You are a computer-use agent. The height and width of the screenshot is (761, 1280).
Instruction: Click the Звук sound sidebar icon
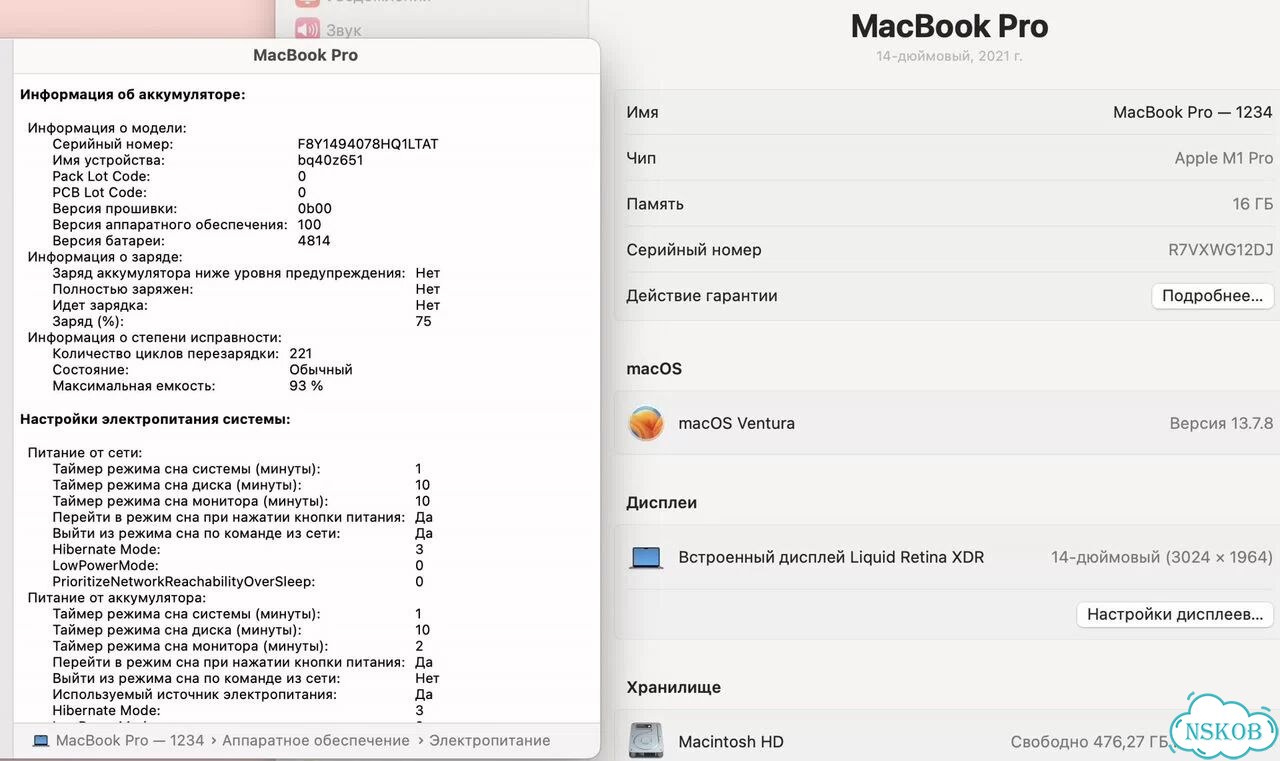tap(306, 29)
